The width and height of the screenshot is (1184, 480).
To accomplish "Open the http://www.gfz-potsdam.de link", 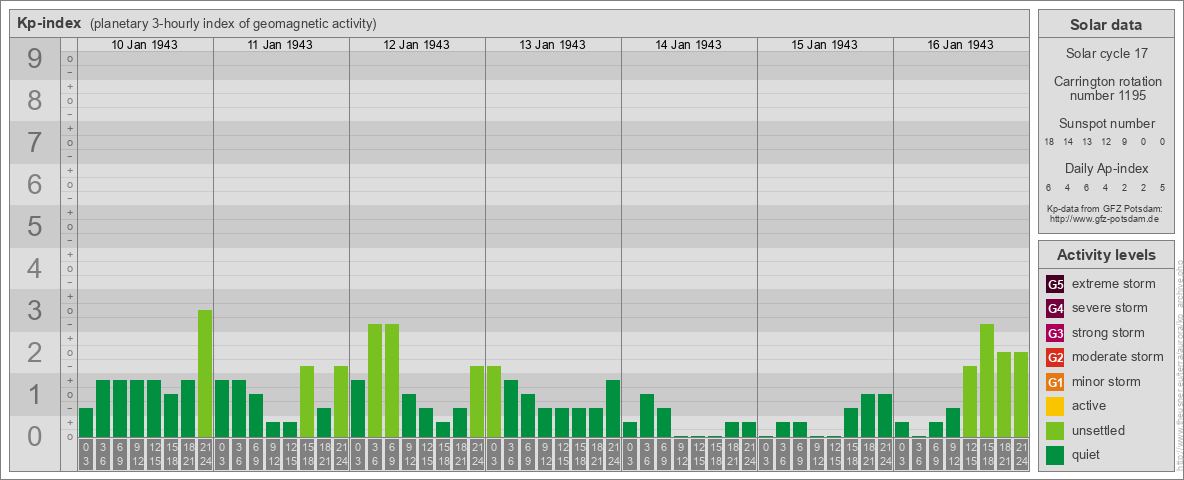I will coord(1105,219).
